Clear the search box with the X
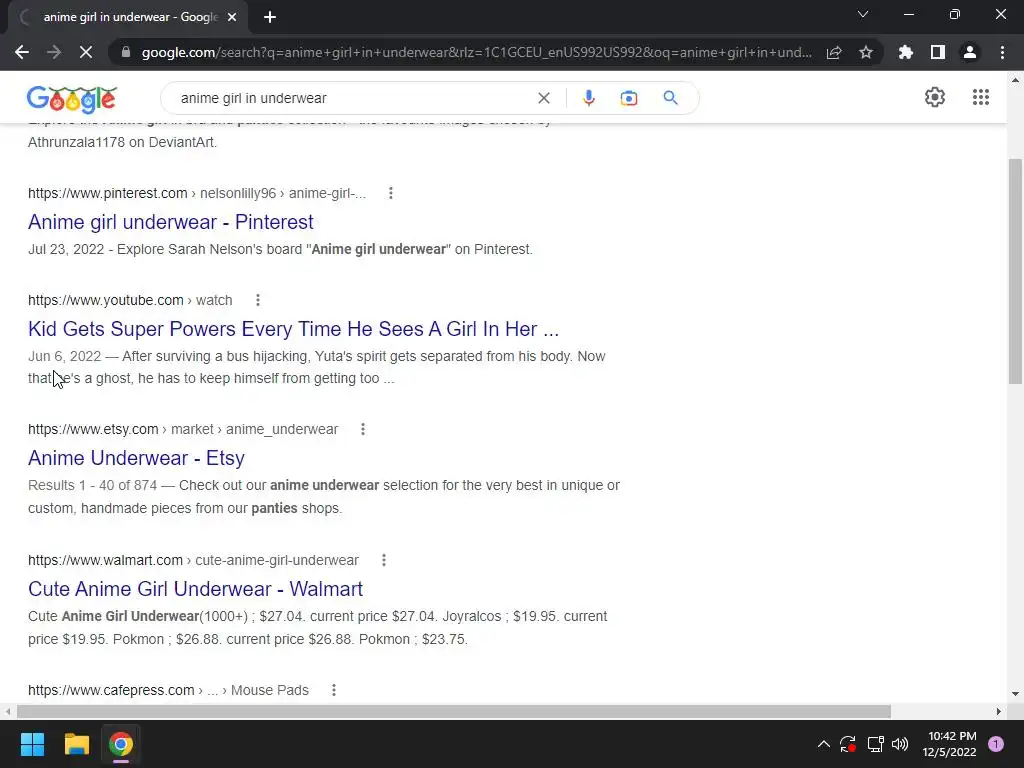Viewport: 1024px width, 768px height. click(x=543, y=98)
